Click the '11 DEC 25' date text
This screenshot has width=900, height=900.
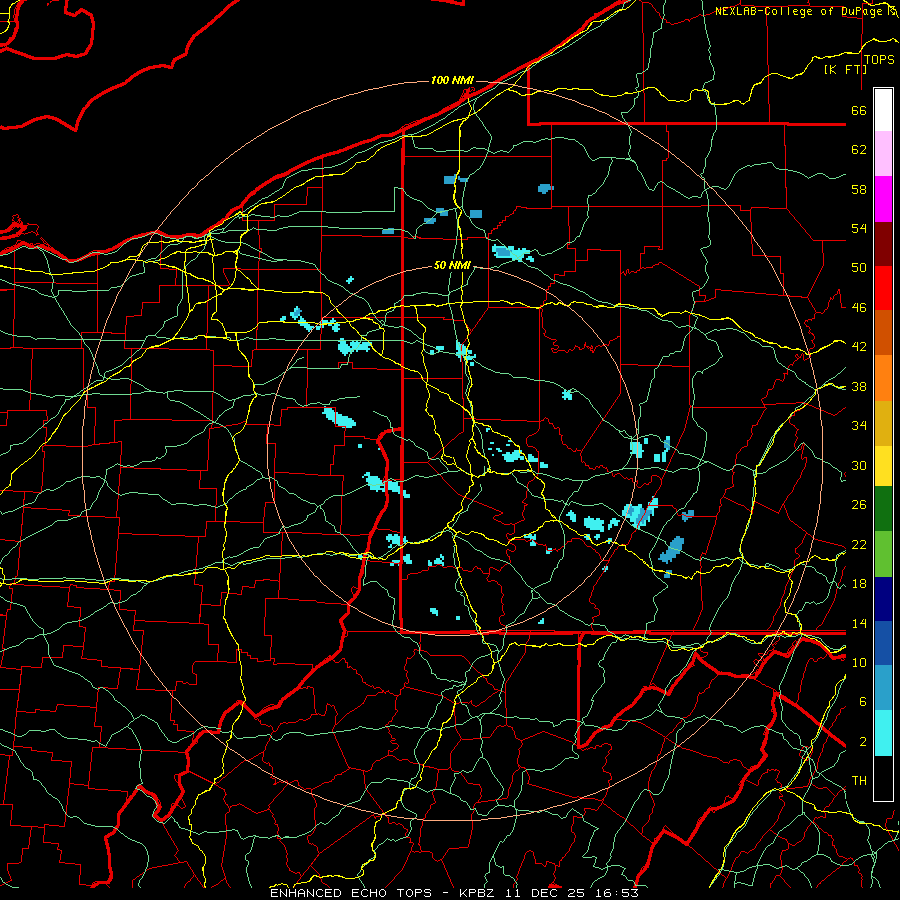coord(547,893)
